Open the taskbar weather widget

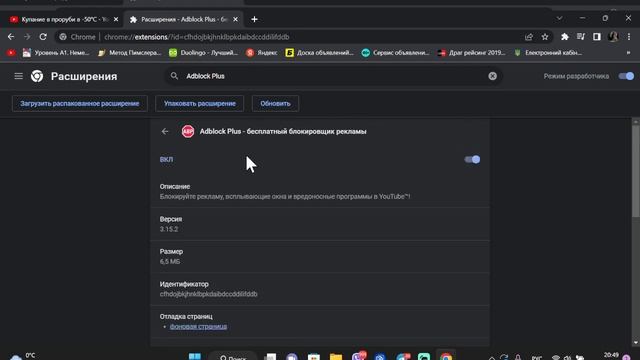[22, 356]
